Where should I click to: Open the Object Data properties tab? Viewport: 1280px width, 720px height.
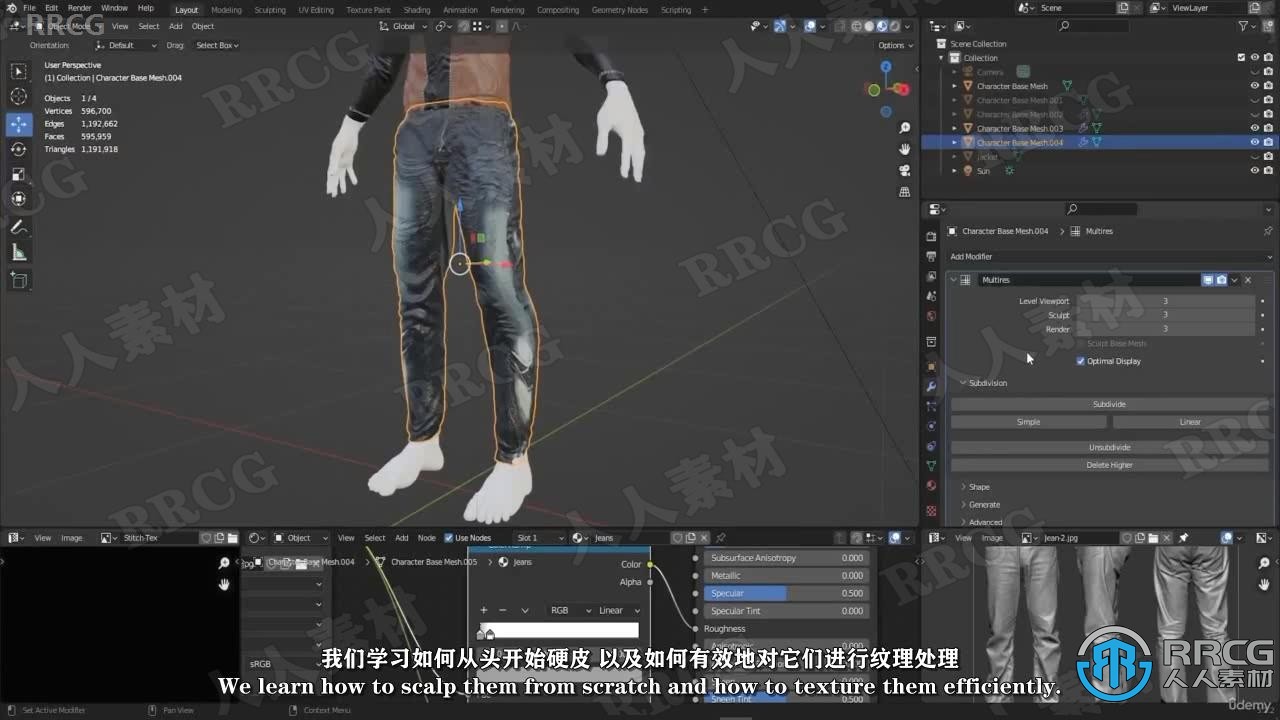[931, 465]
